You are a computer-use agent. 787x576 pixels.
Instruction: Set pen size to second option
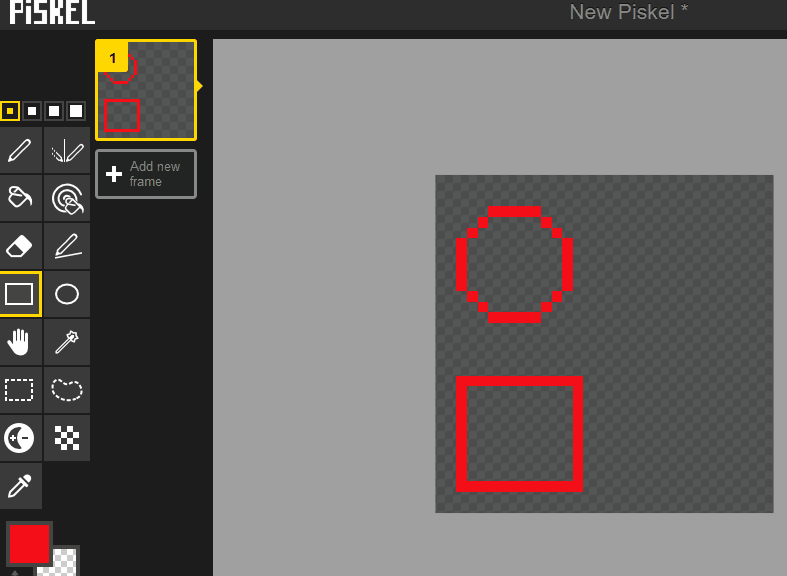pyautogui.click(x=32, y=111)
